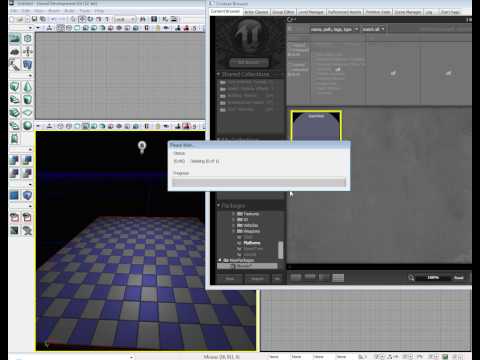Viewport: 480px width, 360px height.
Task: Click the CSG Deintersect icon
Action: click(28, 174)
